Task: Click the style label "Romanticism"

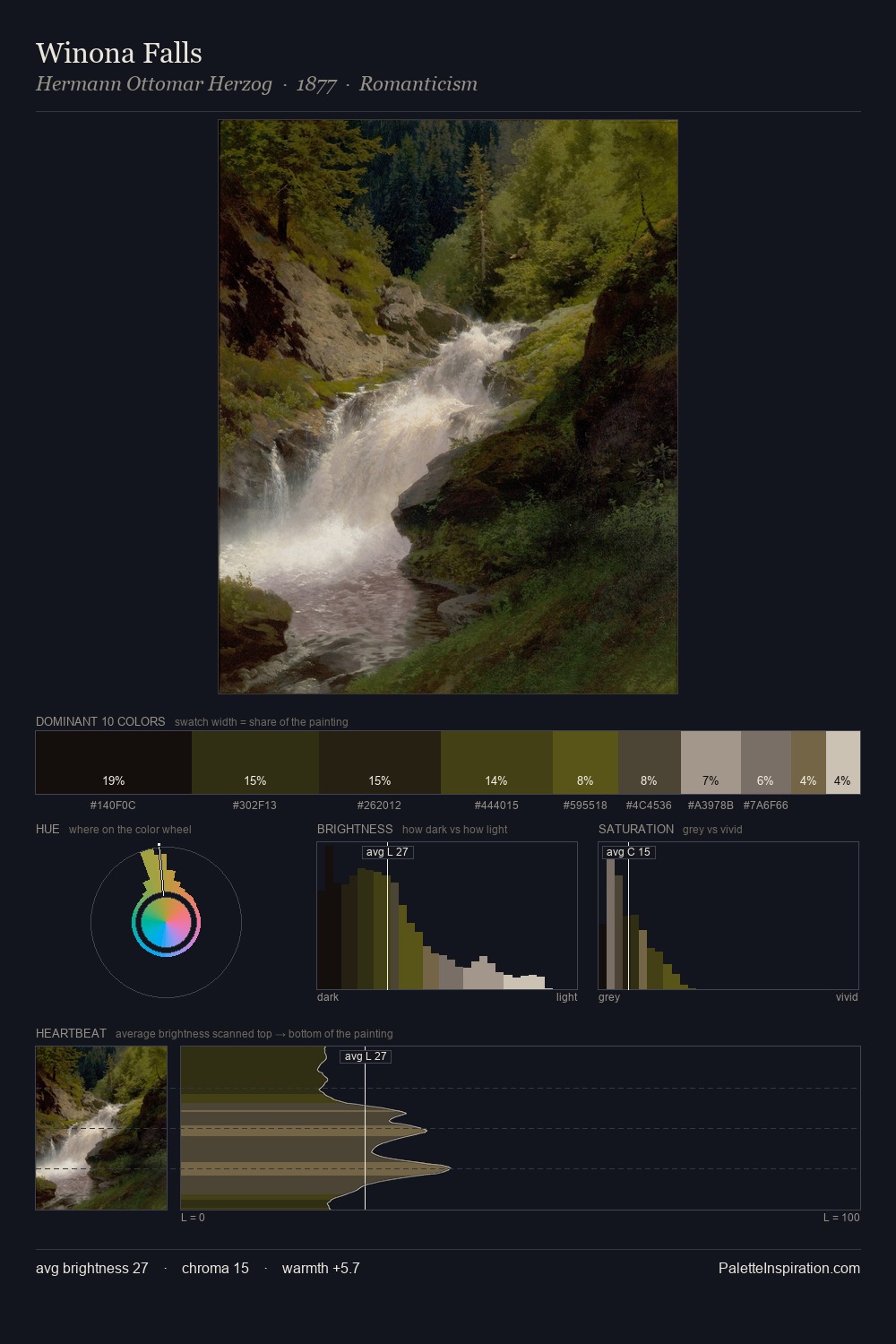Action: point(418,84)
